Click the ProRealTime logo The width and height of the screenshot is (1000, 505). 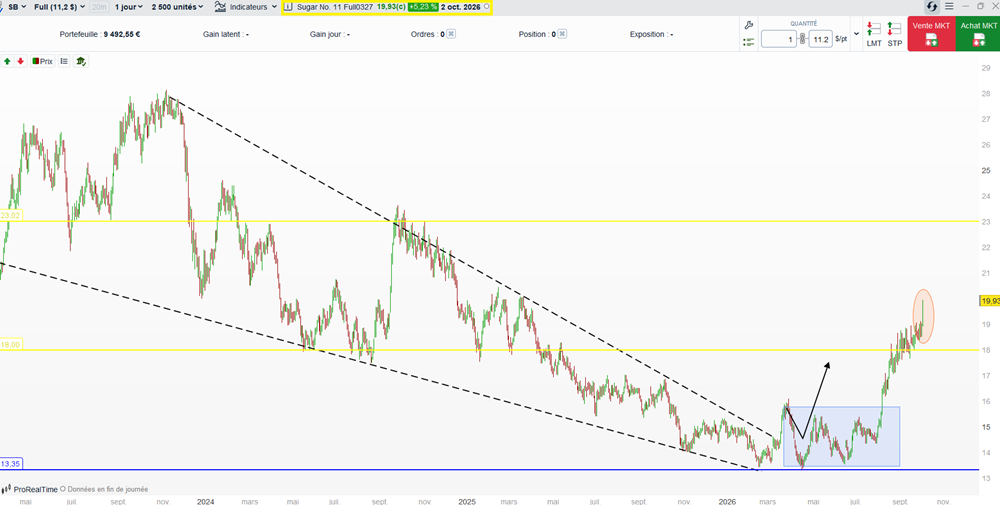(29, 489)
